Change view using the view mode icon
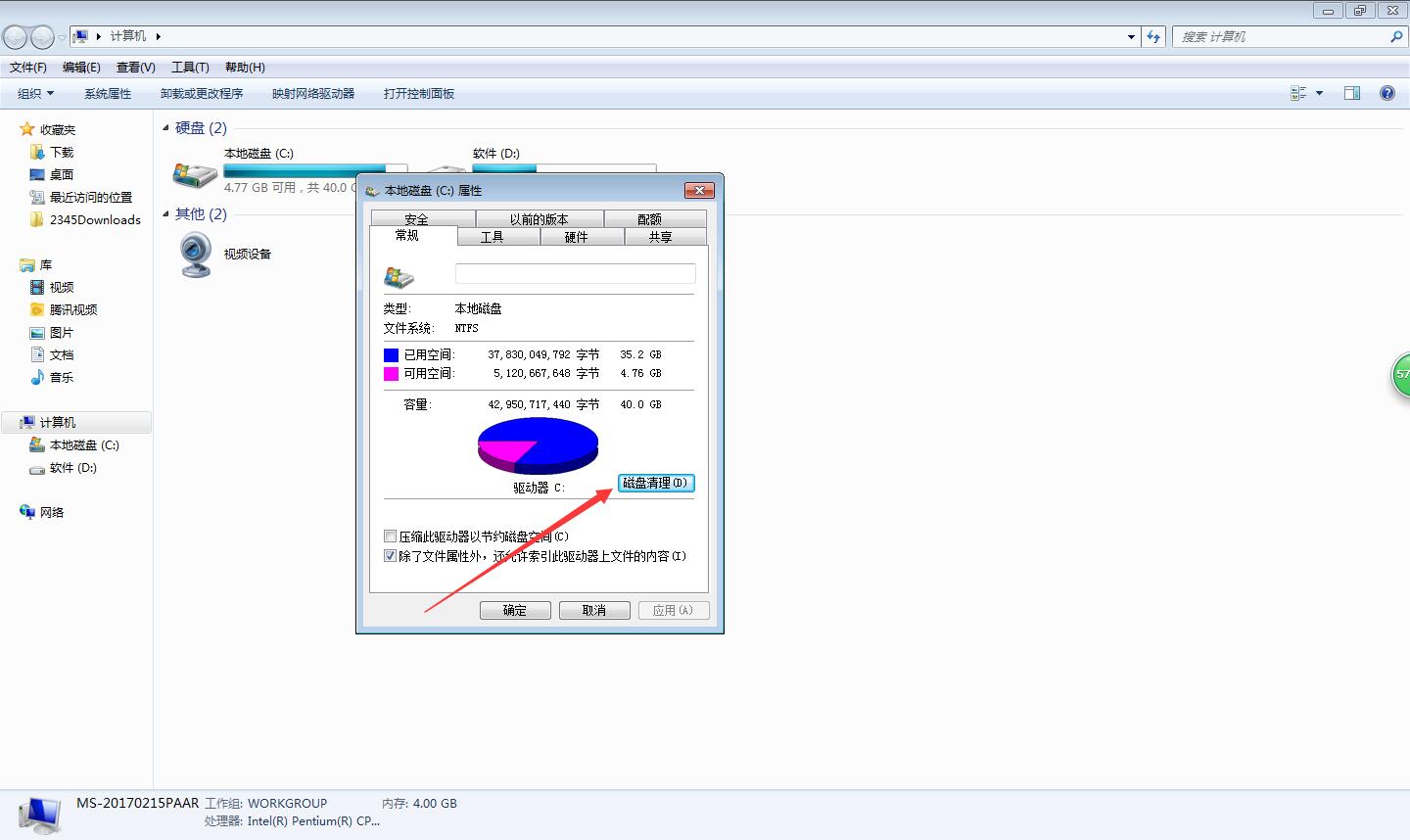The height and width of the screenshot is (840, 1410). pos(1299,93)
